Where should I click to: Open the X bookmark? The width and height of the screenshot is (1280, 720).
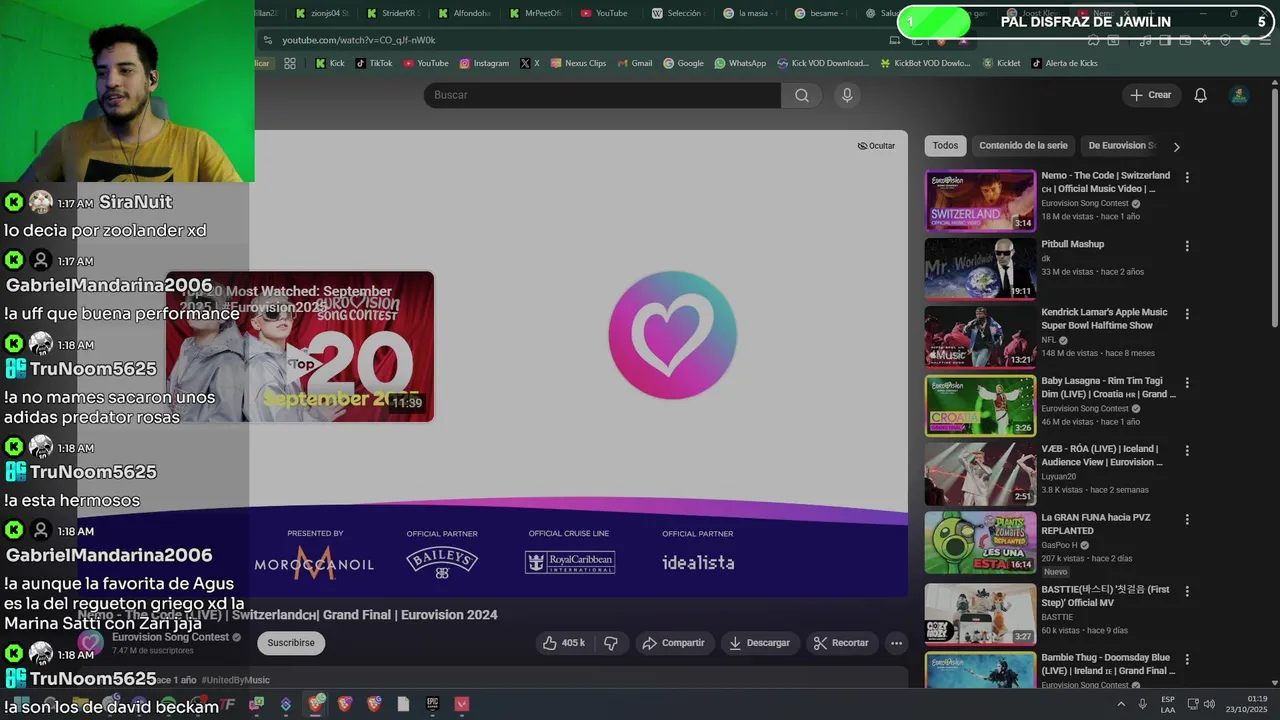coord(530,63)
